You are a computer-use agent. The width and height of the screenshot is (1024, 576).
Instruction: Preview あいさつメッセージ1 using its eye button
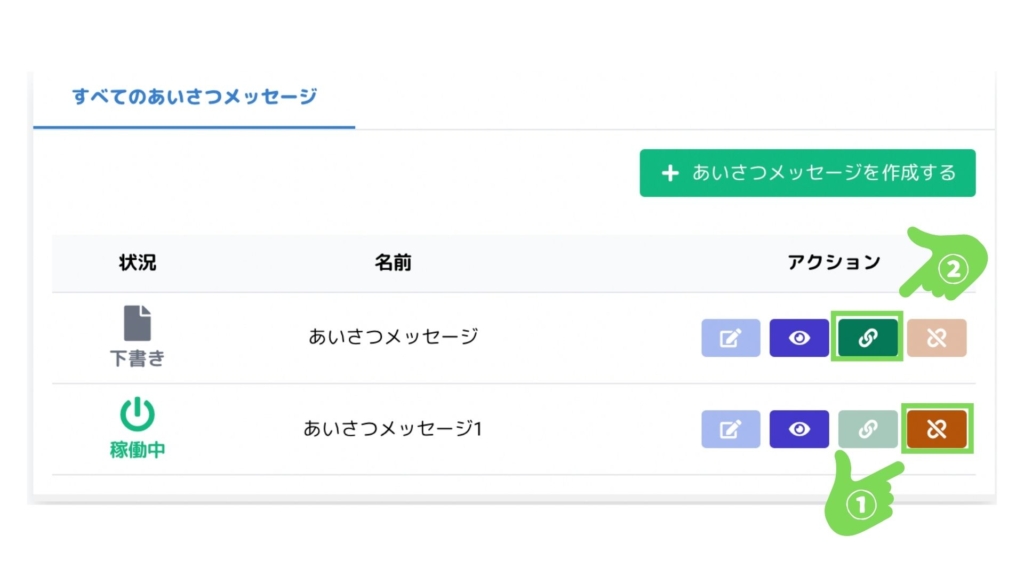pyautogui.click(x=799, y=429)
